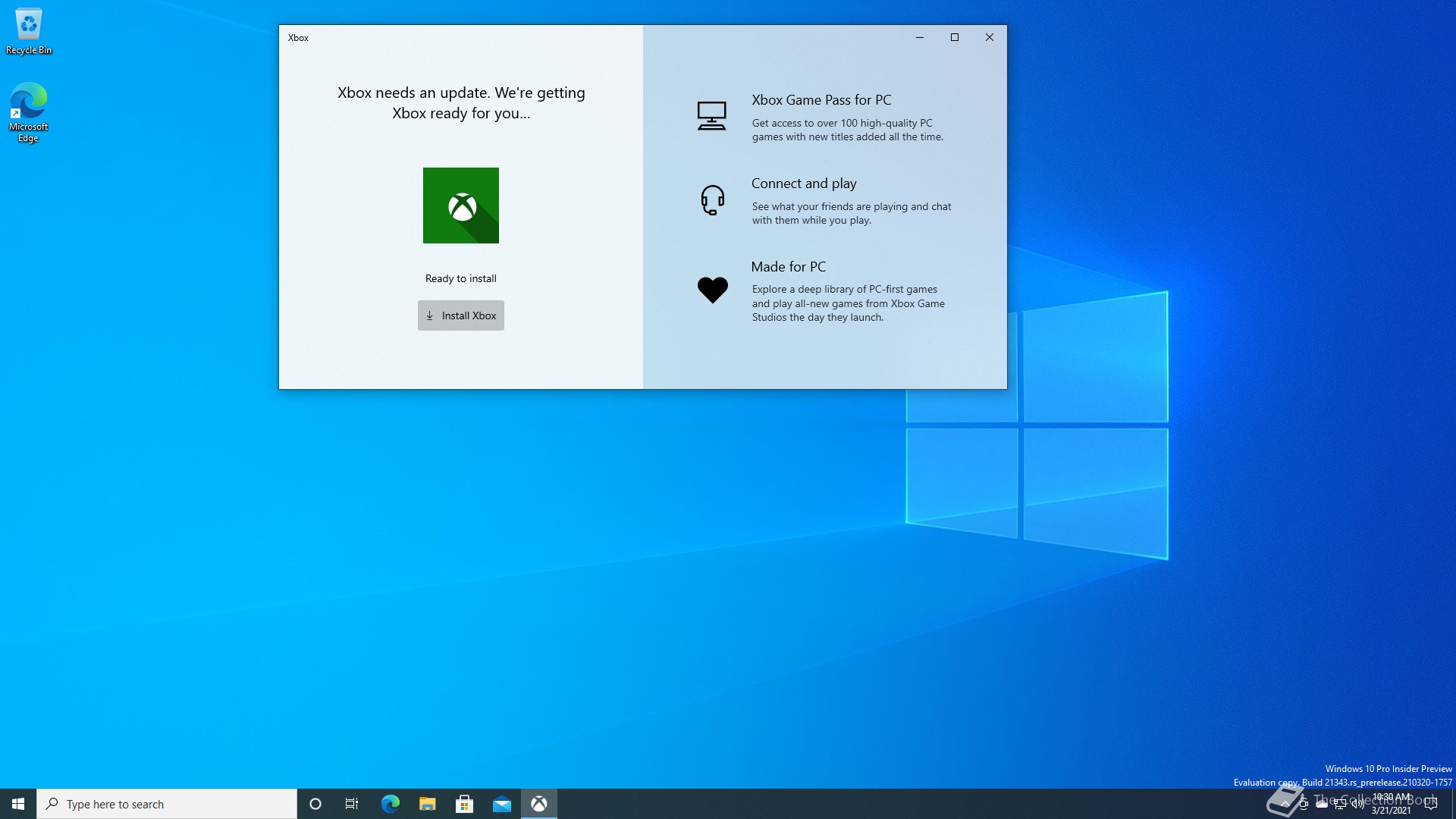Maximize the Xbox window
This screenshot has height=819, width=1456.
click(x=955, y=37)
